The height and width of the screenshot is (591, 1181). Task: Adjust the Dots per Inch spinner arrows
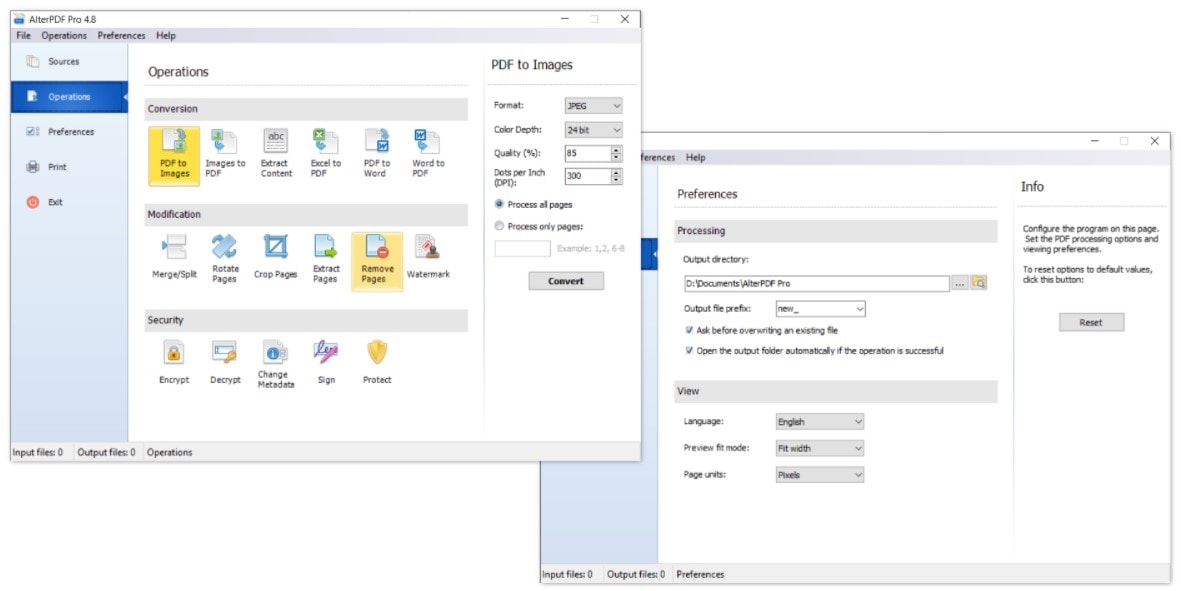click(616, 176)
